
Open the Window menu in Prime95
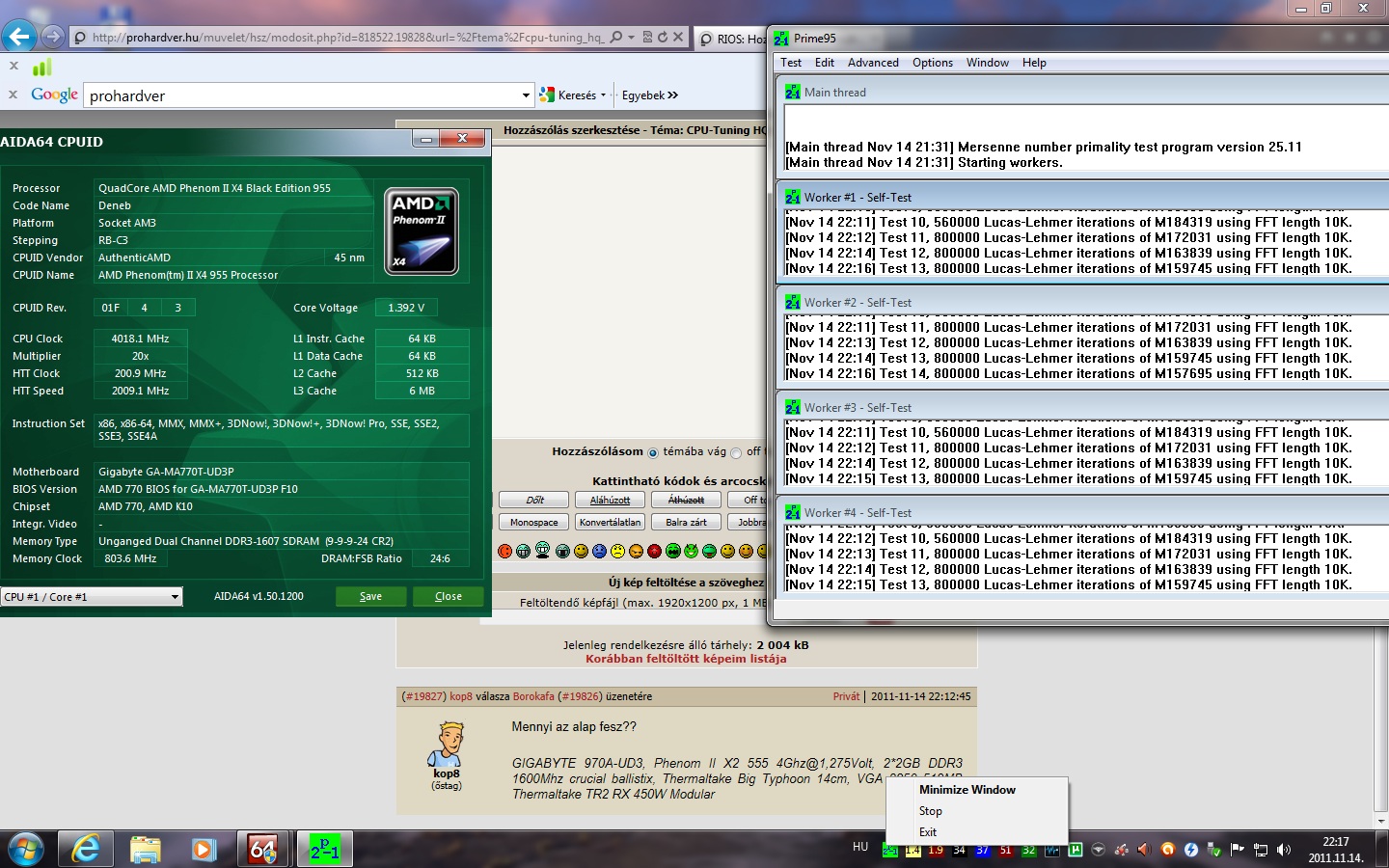coord(988,63)
